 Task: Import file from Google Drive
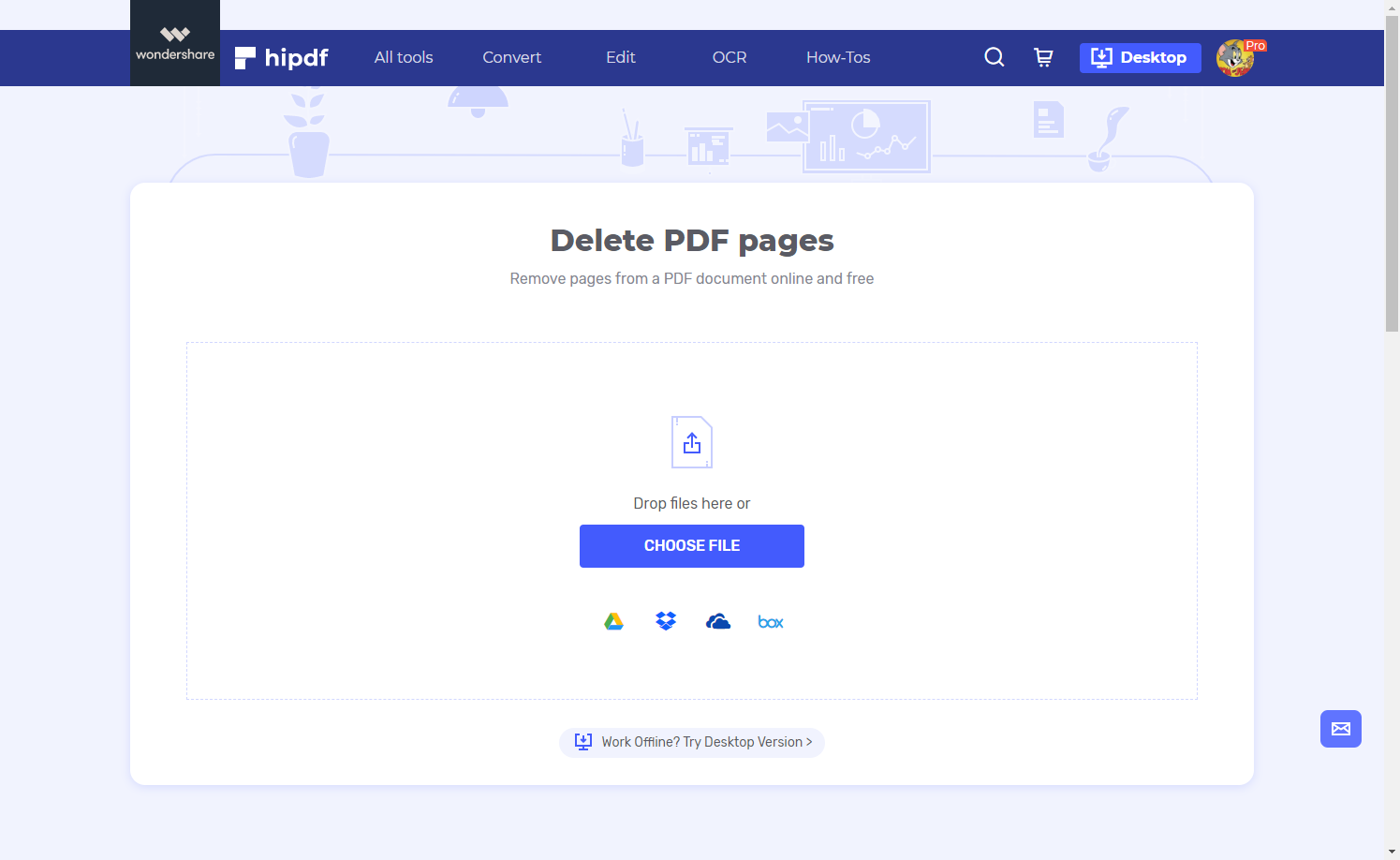tap(613, 621)
